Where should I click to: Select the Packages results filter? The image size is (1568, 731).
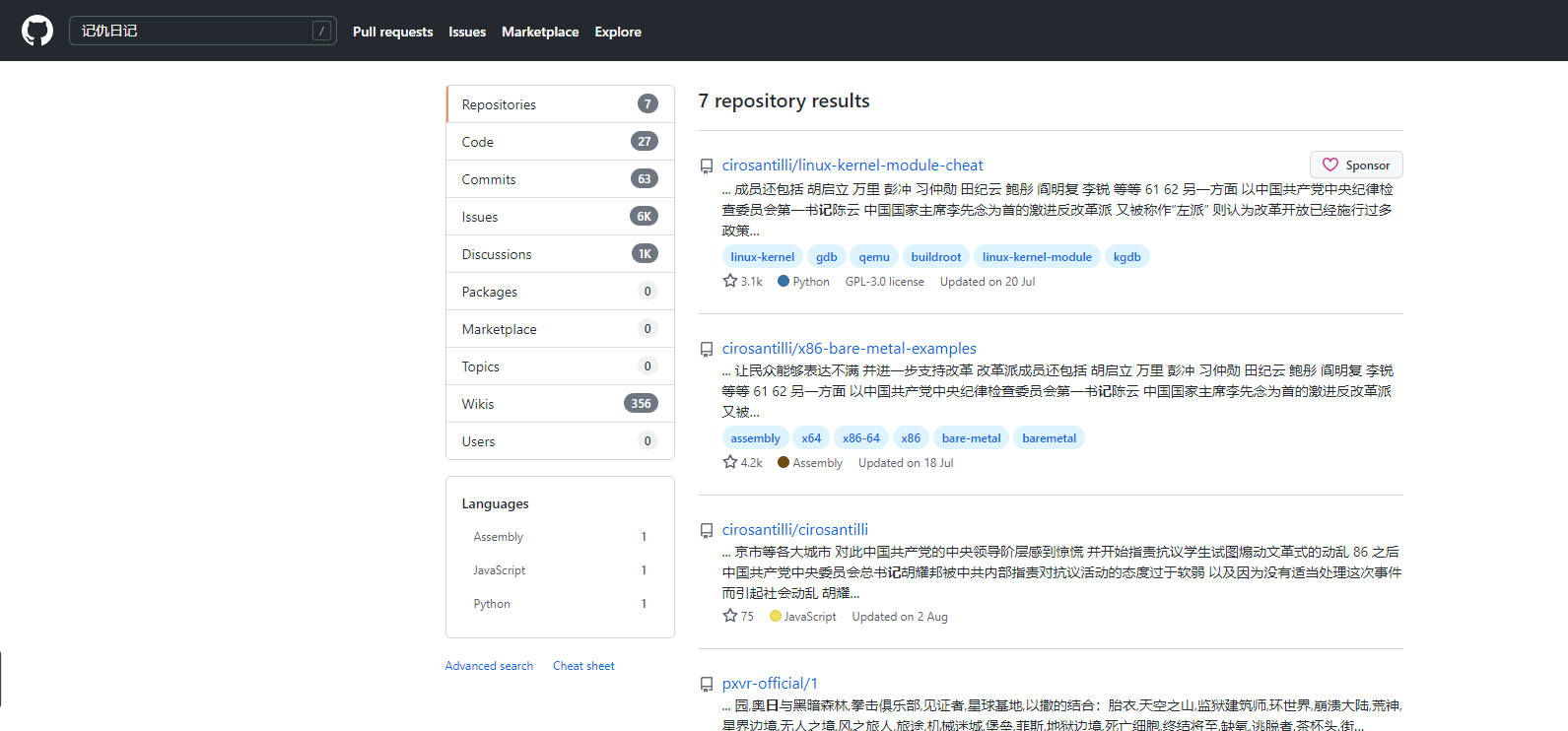coord(560,292)
